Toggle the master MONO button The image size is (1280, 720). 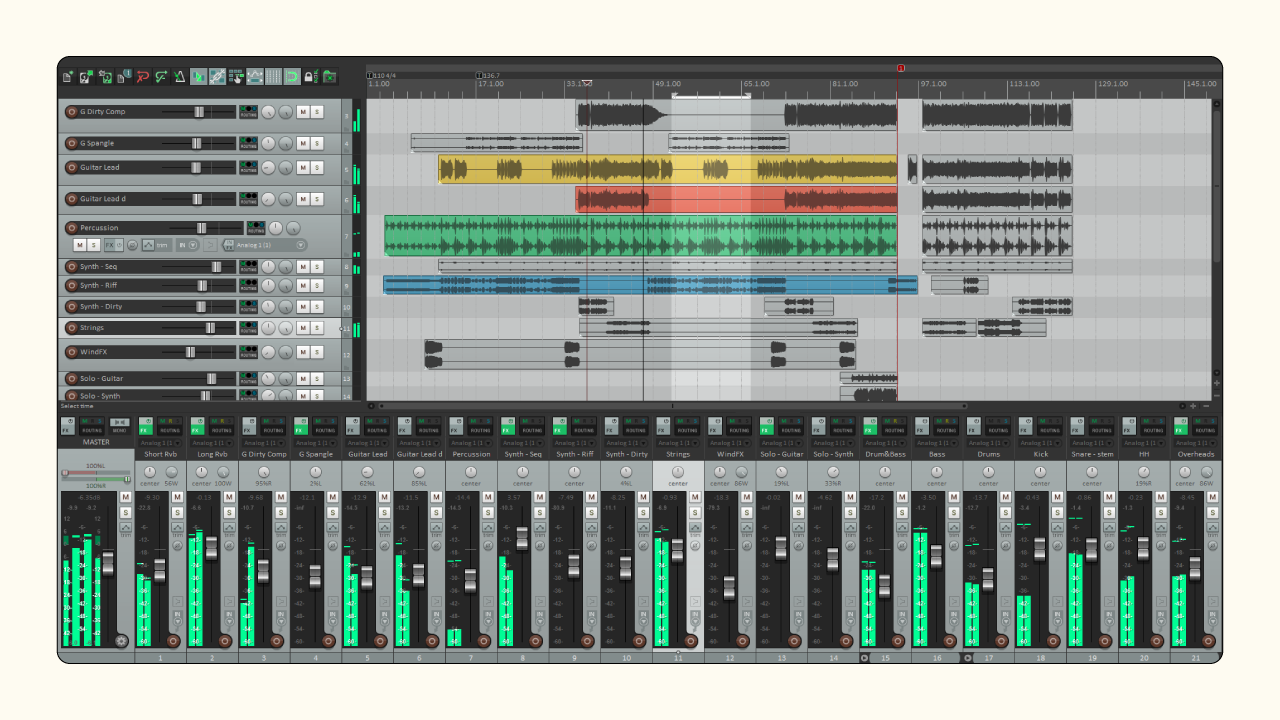point(120,426)
